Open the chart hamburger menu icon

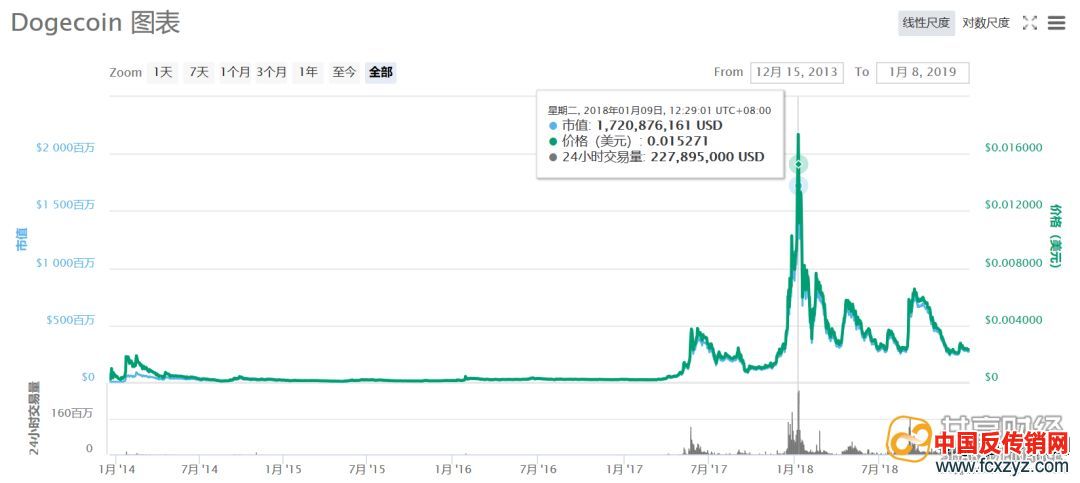coord(1056,23)
